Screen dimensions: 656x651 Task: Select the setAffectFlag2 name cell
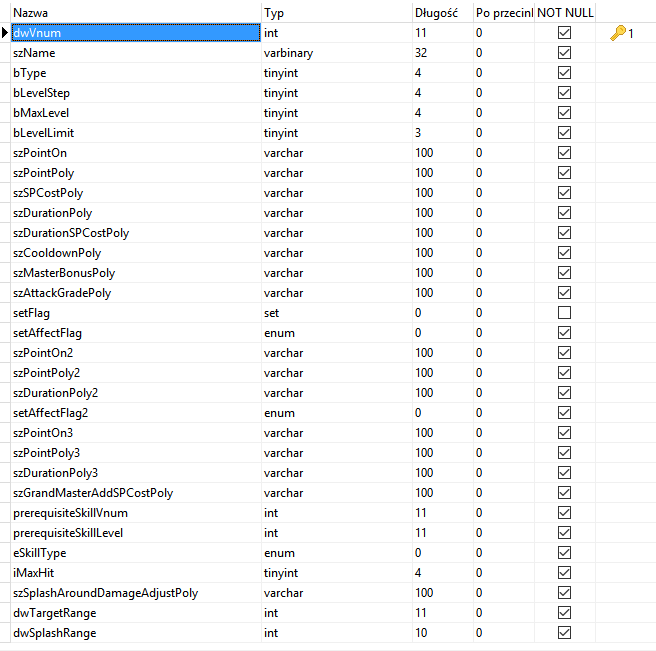pyautogui.click(x=136, y=413)
